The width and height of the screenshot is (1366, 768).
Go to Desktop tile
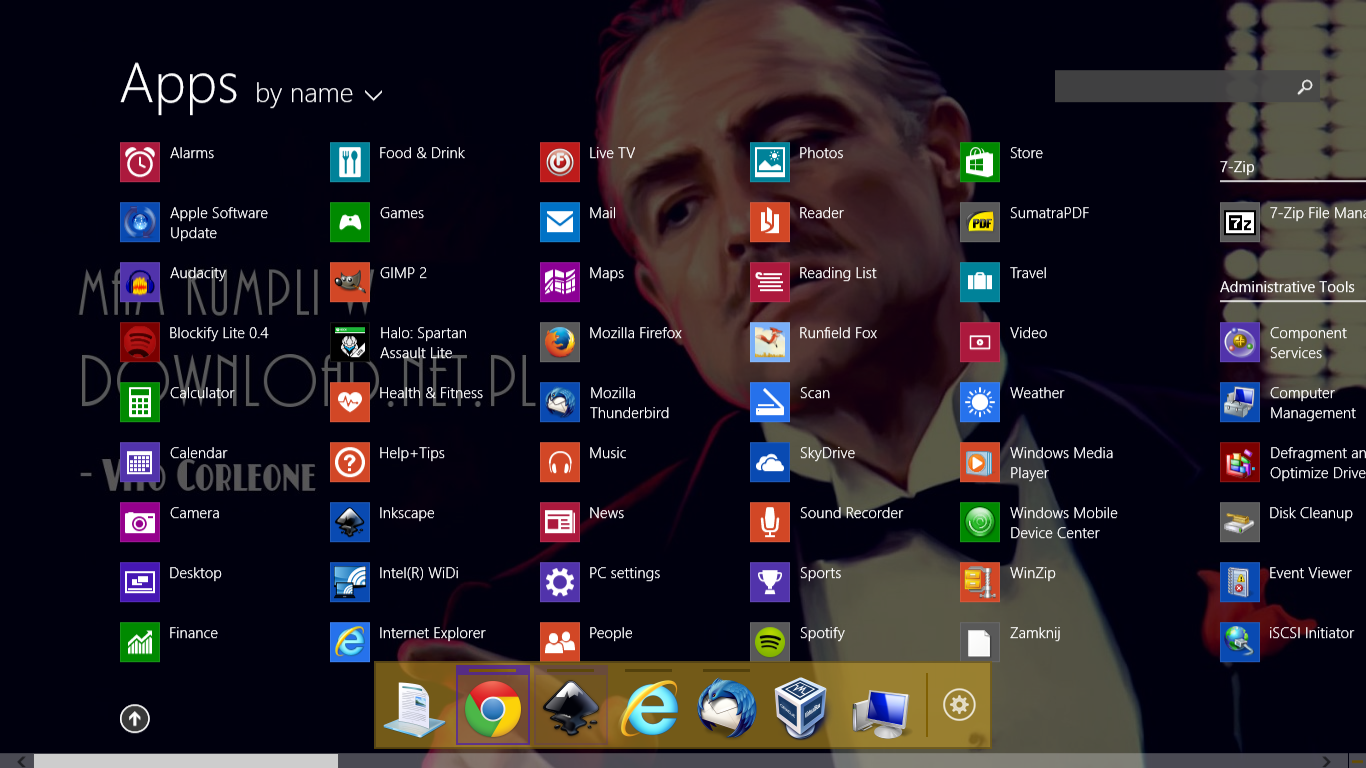click(140, 582)
